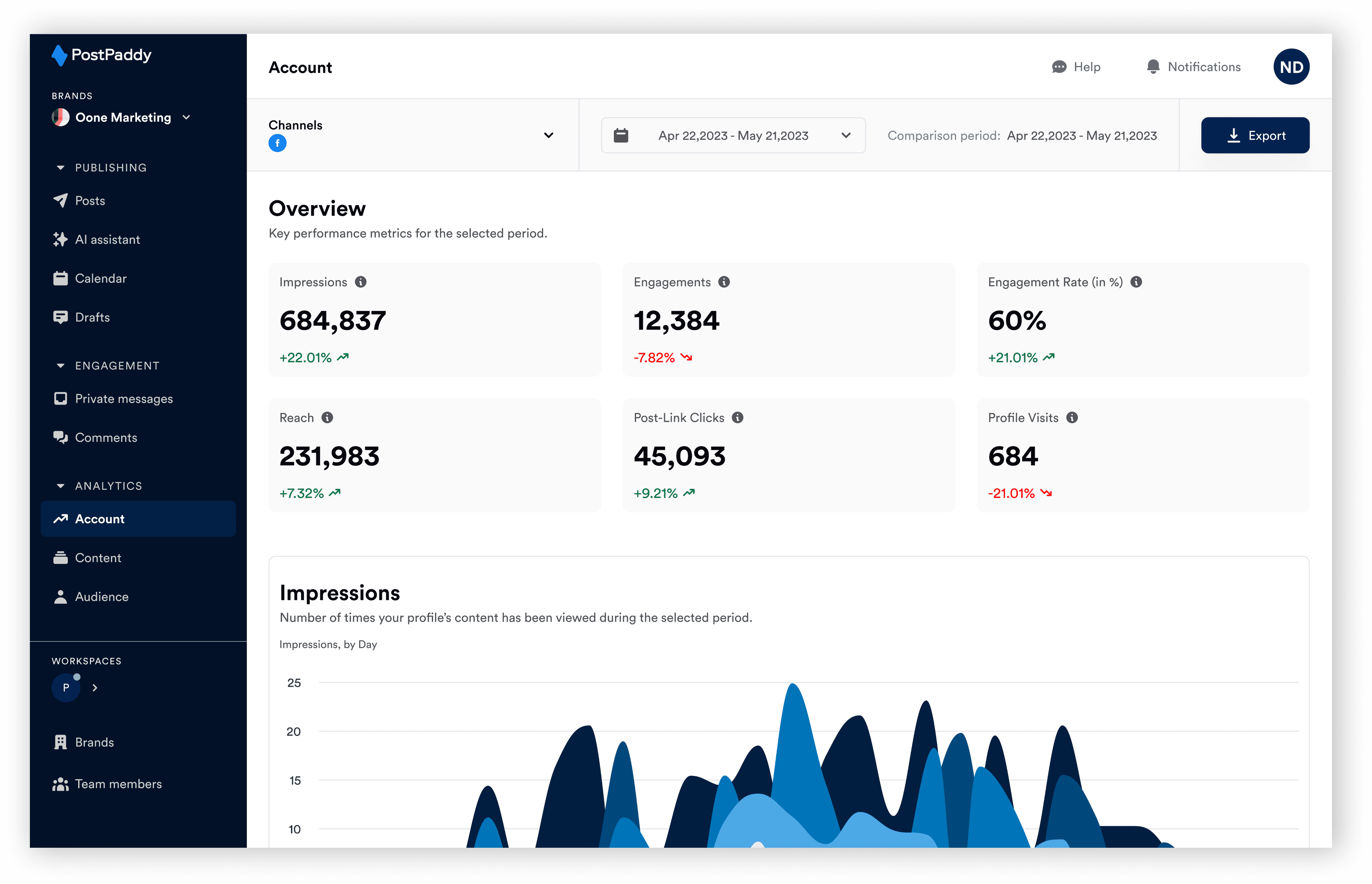1372x884 pixels.
Task: Click the Post-Link Clicks info icon
Action: (x=738, y=418)
